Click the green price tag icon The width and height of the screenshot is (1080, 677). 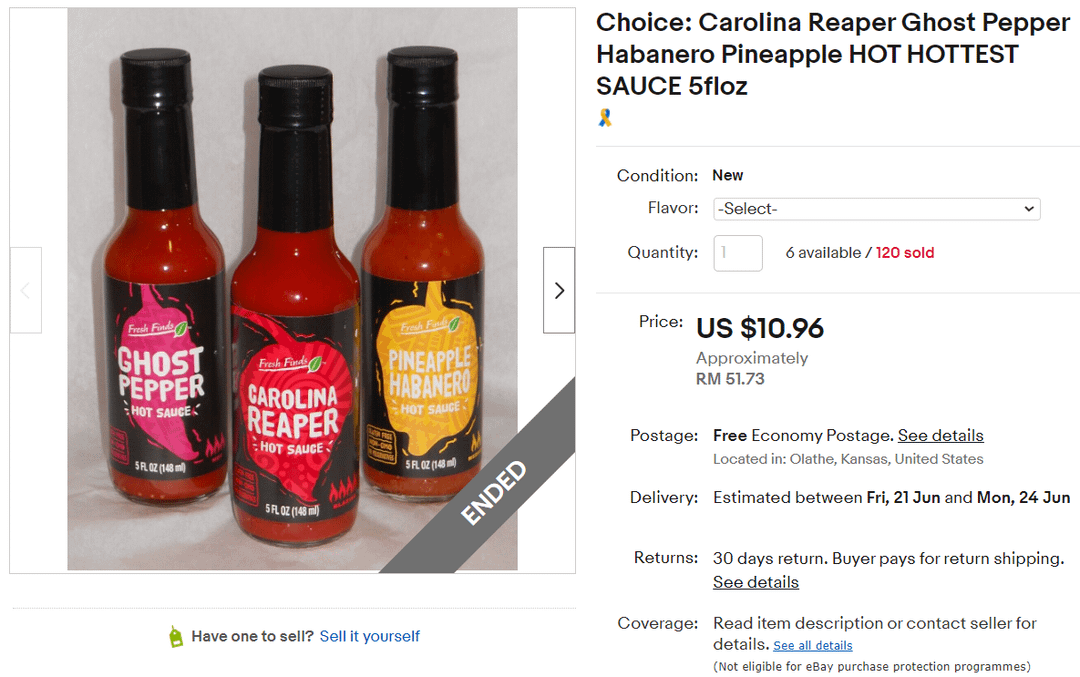pos(176,637)
